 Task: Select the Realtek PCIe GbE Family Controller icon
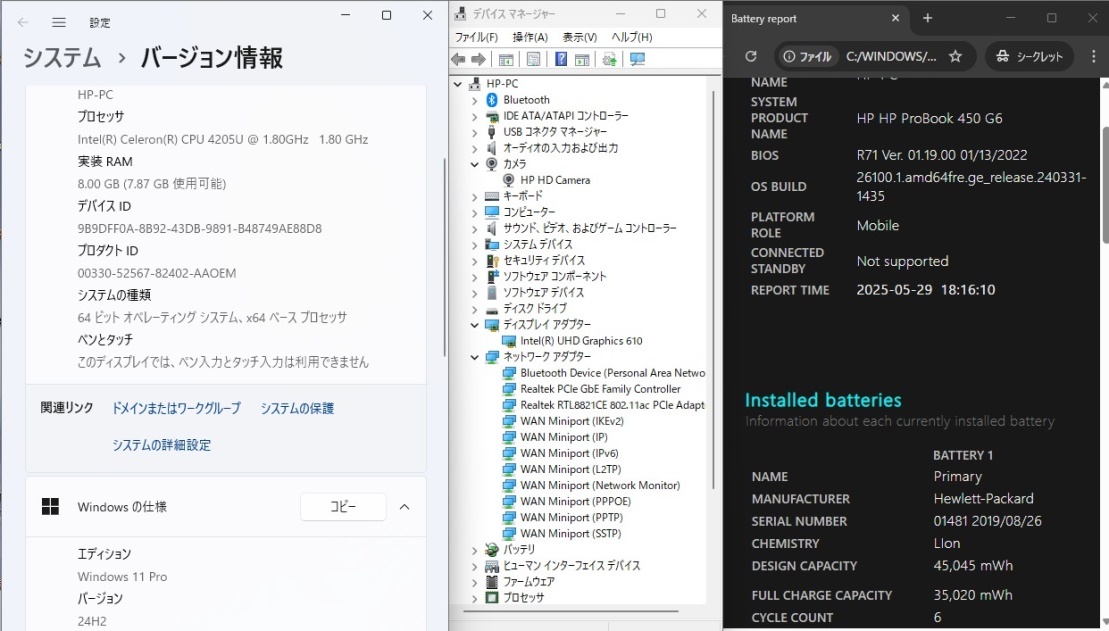509,389
